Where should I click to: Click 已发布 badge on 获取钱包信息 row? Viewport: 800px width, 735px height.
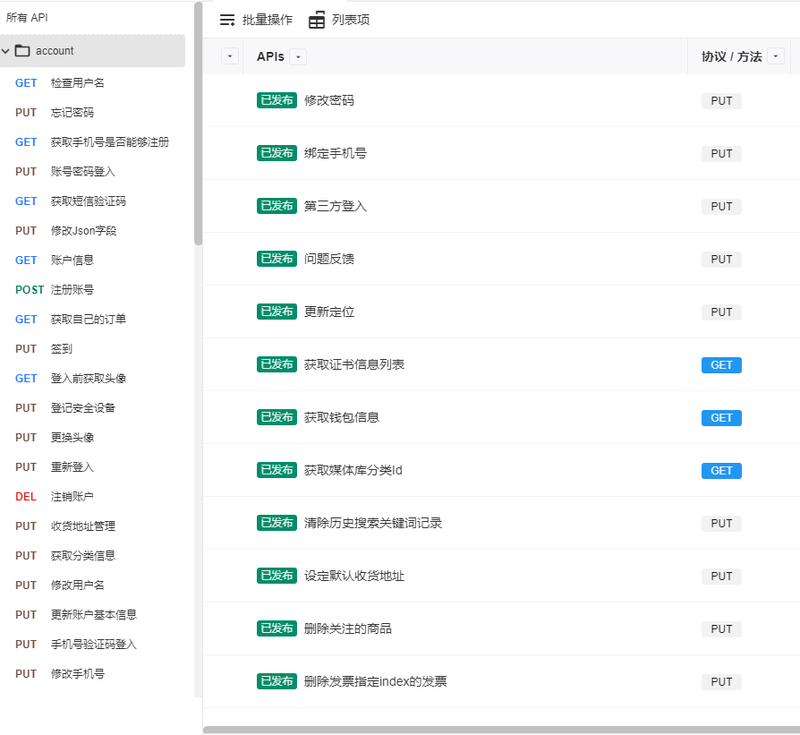277,417
